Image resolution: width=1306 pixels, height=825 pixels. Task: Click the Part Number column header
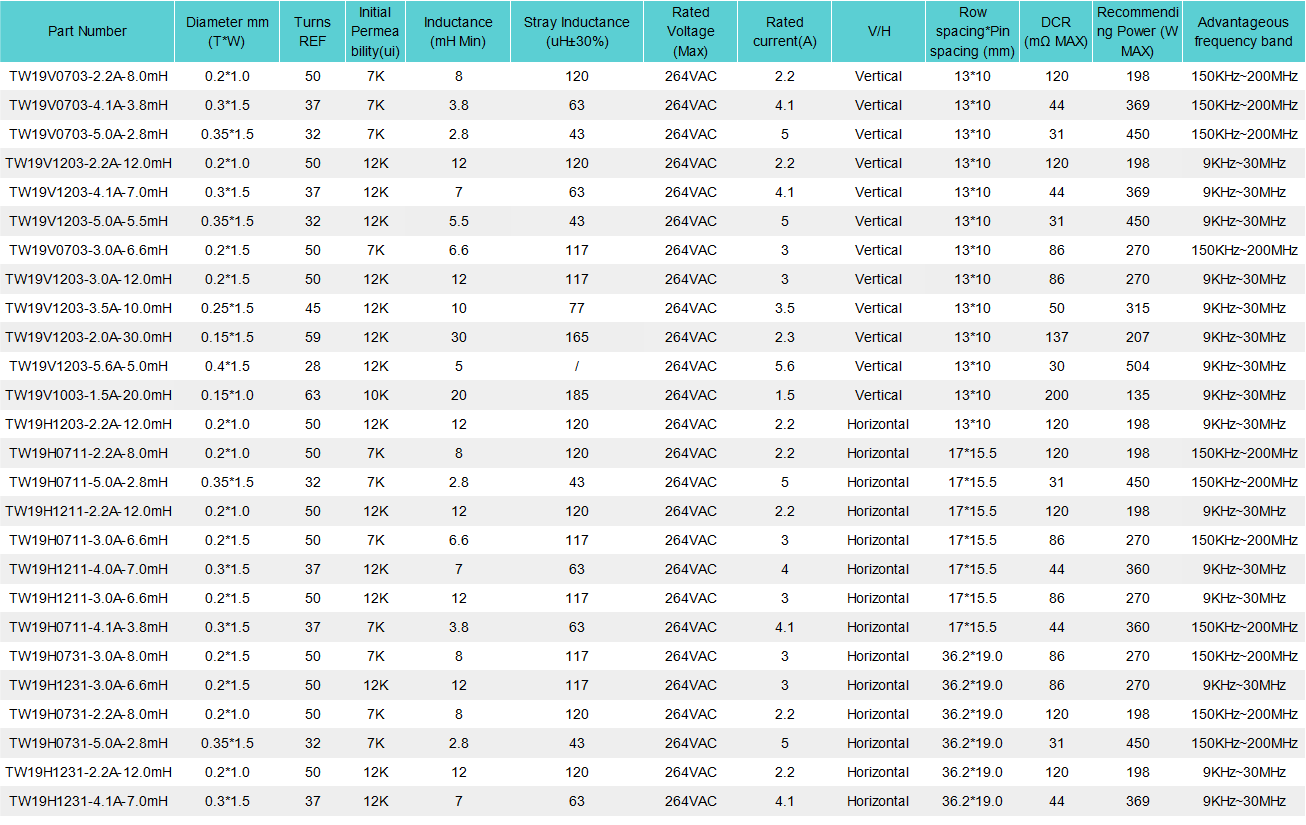[87, 31]
